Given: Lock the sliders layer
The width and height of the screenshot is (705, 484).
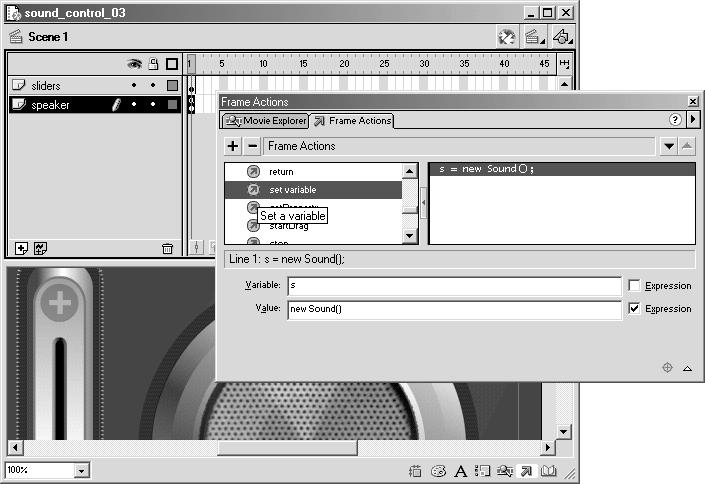Looking at the screenshot, I should click(153, 85).
